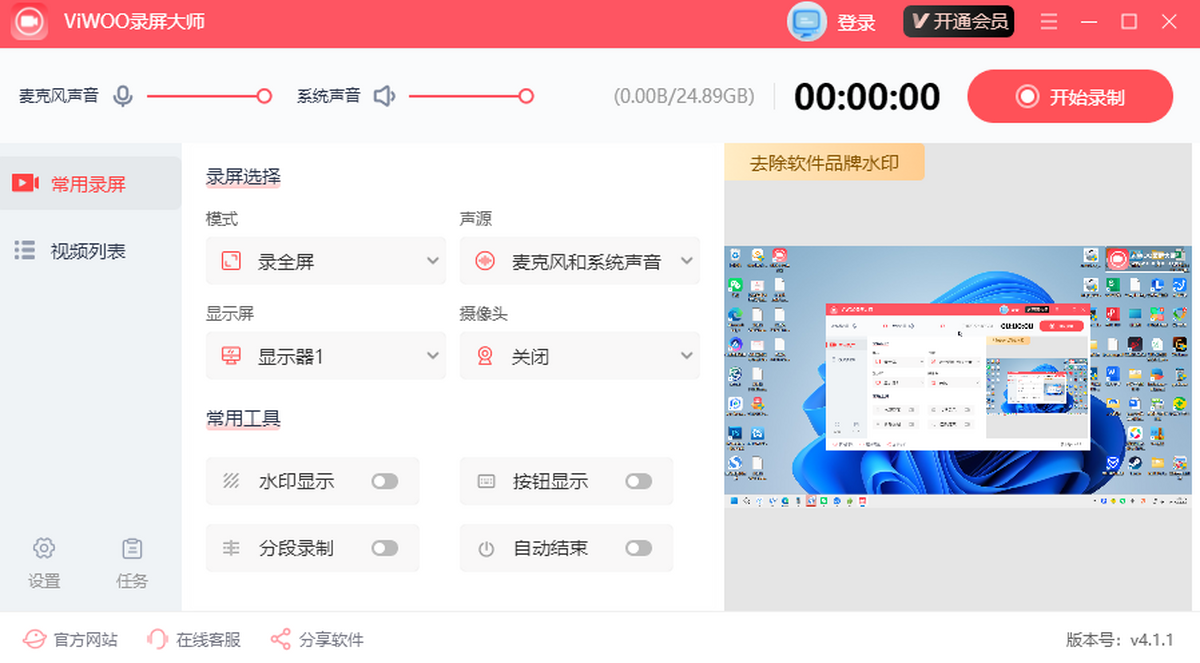Switch to 常用录屏 tab

pos(91,183)
